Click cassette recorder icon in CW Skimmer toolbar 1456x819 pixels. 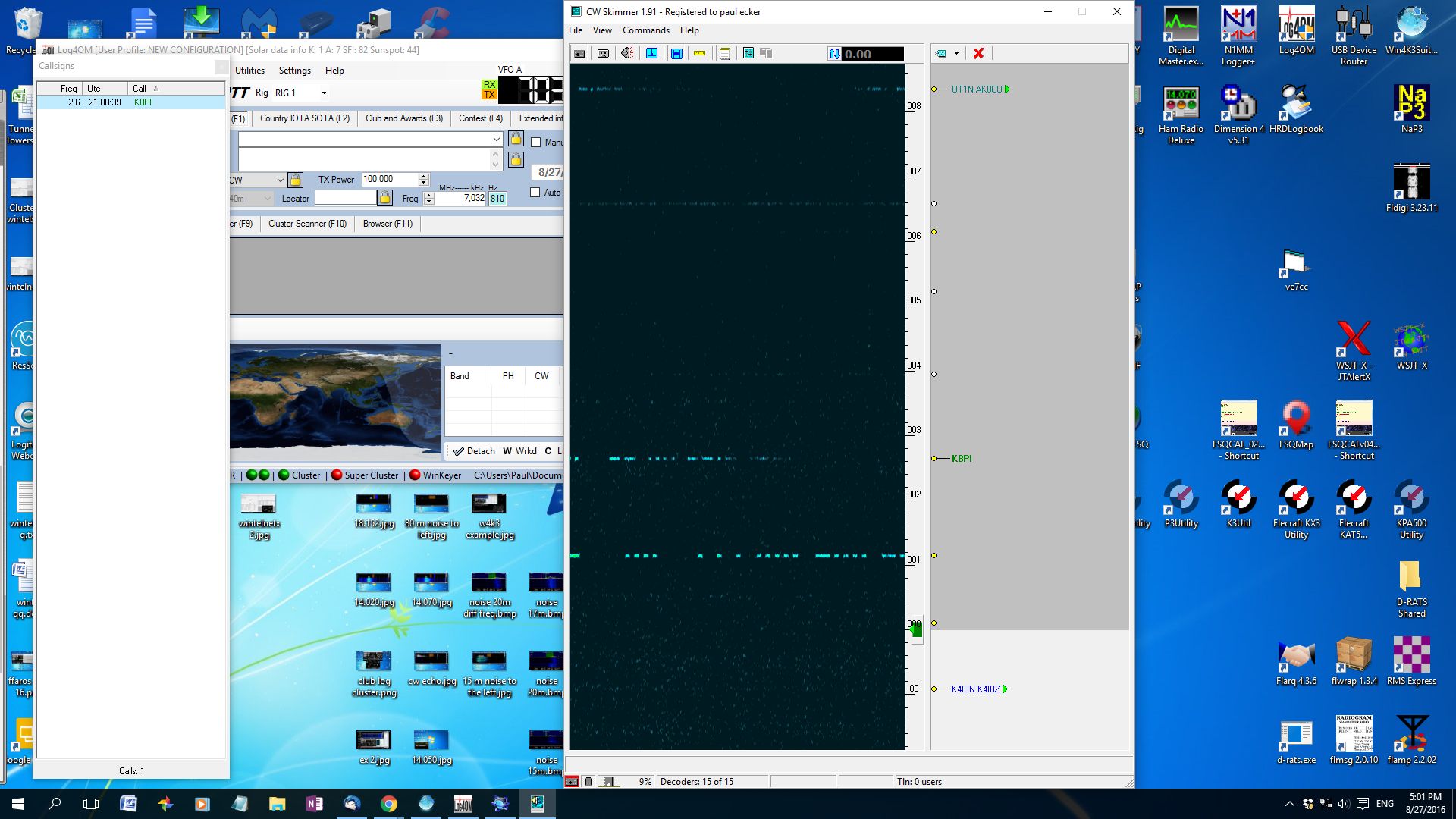pos(603,53)
